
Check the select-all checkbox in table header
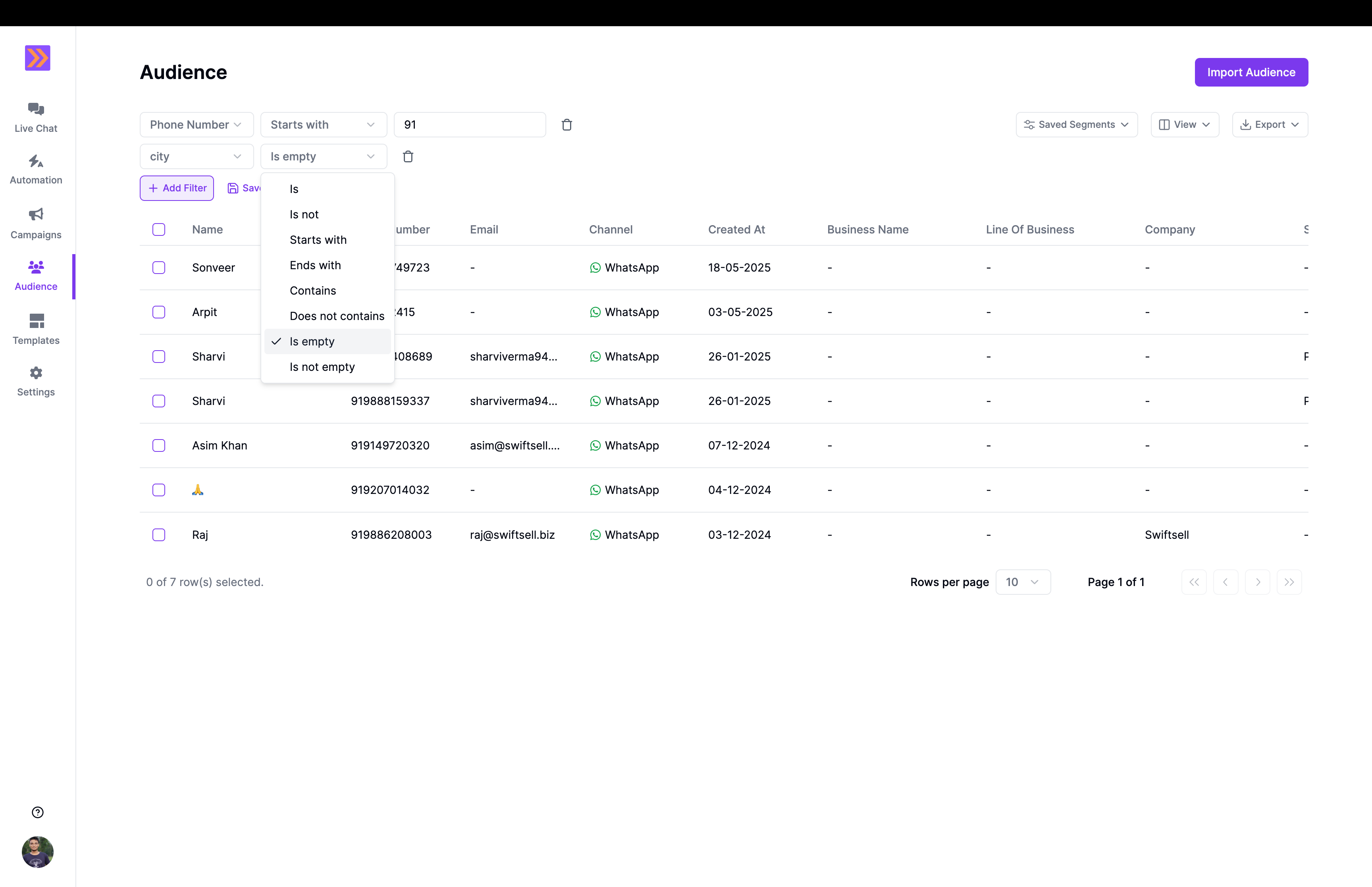point(159,229)
